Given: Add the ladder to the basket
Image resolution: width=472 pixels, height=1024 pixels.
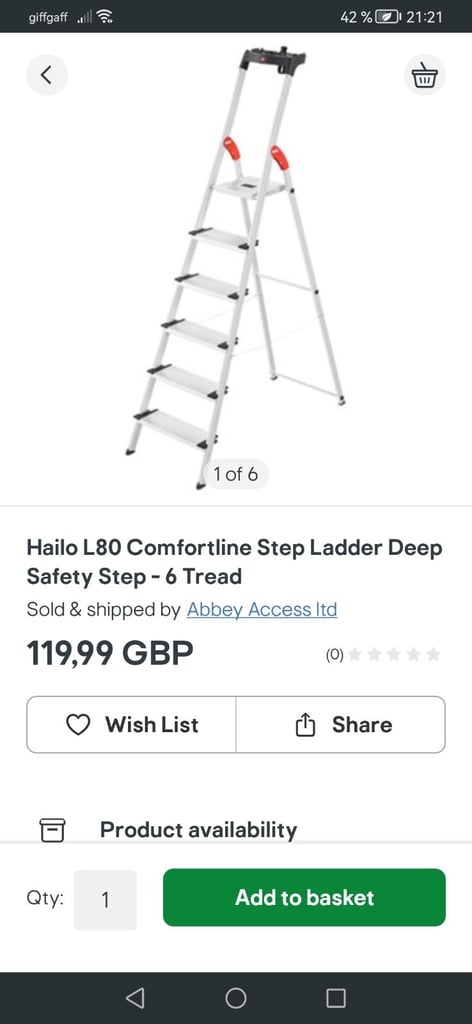Looking at the screenshot, I should click(304, 897).
